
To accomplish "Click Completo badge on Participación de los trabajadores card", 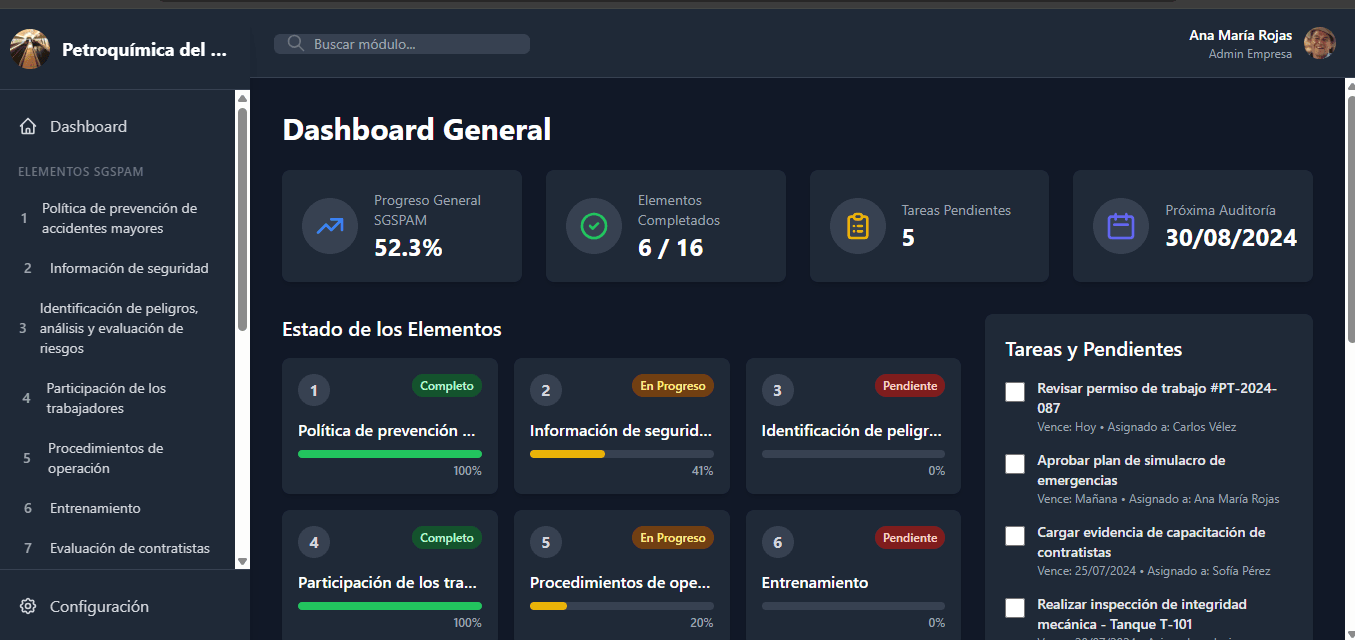I will click(447, 538).
